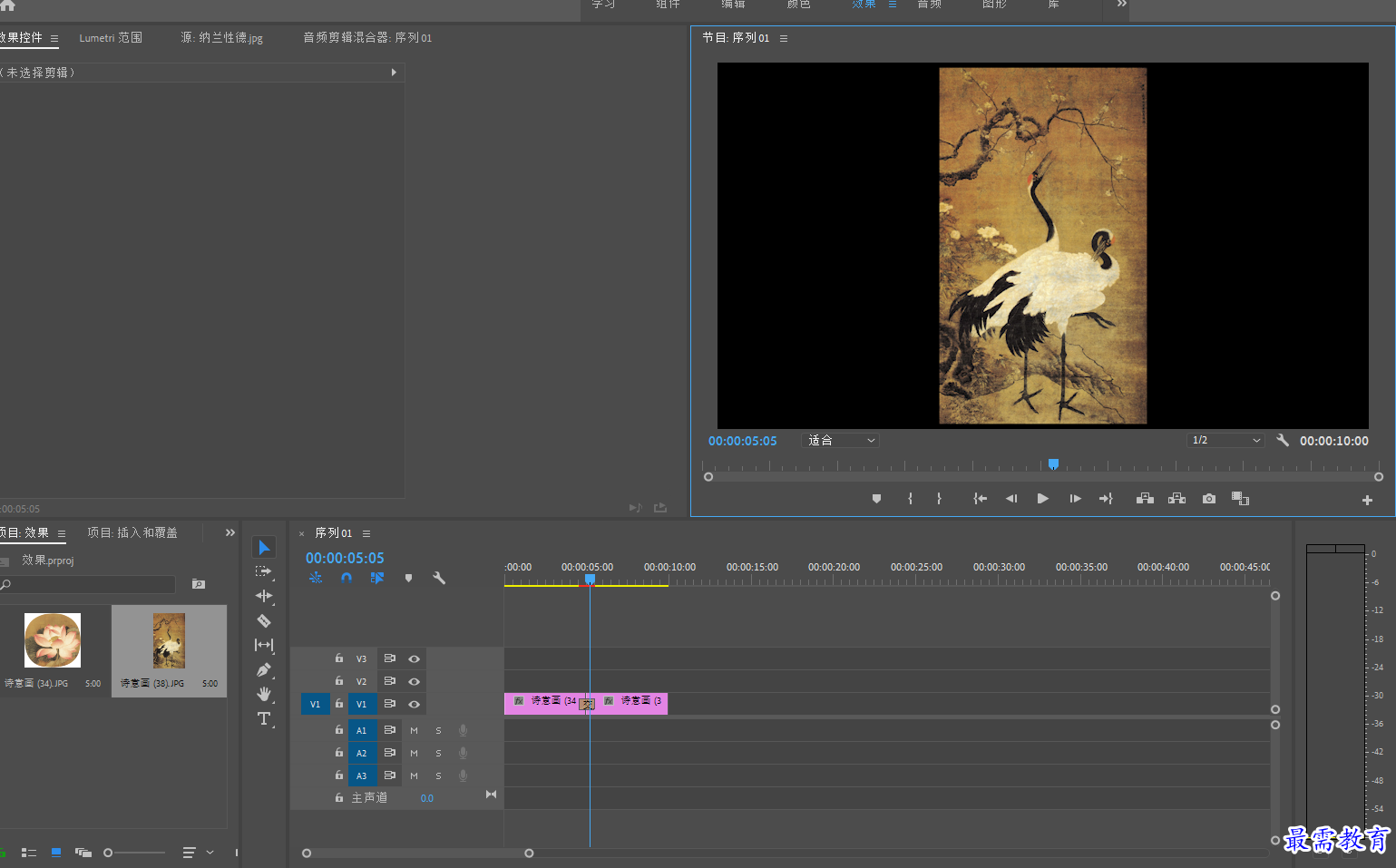Image resolution: width=1396 pixels, height=868 pixels.
Task: Click the Home icon
Action: (x=7, y=5)
